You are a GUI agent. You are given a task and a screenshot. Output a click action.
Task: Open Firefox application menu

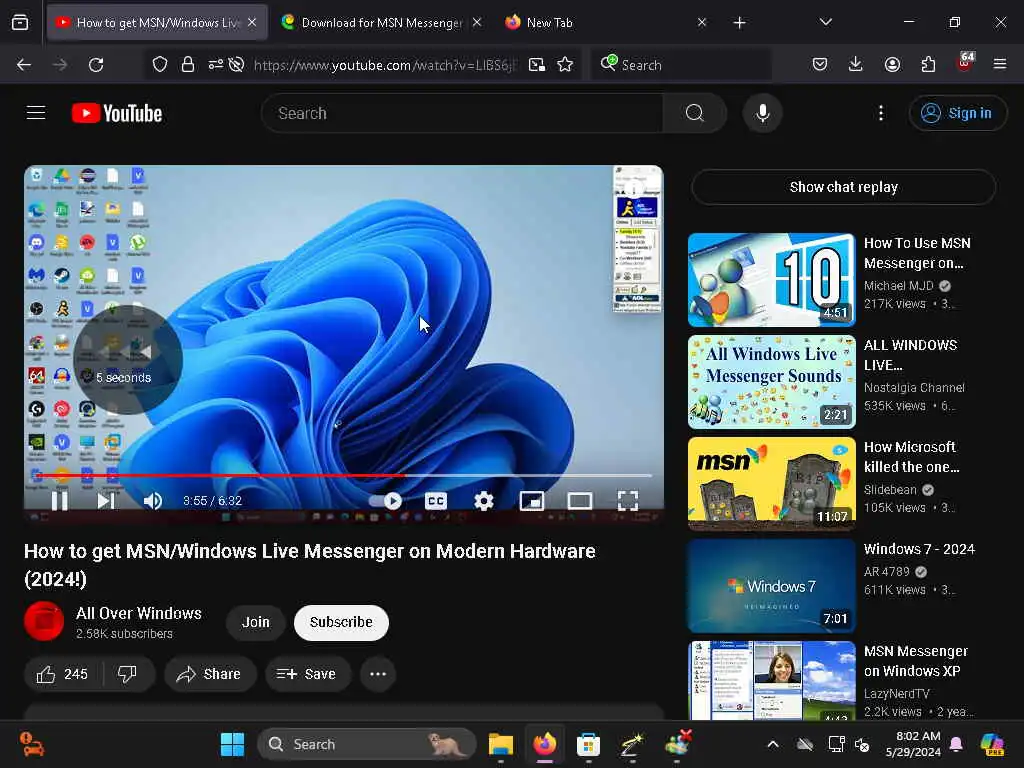[x=1000, y=64]
